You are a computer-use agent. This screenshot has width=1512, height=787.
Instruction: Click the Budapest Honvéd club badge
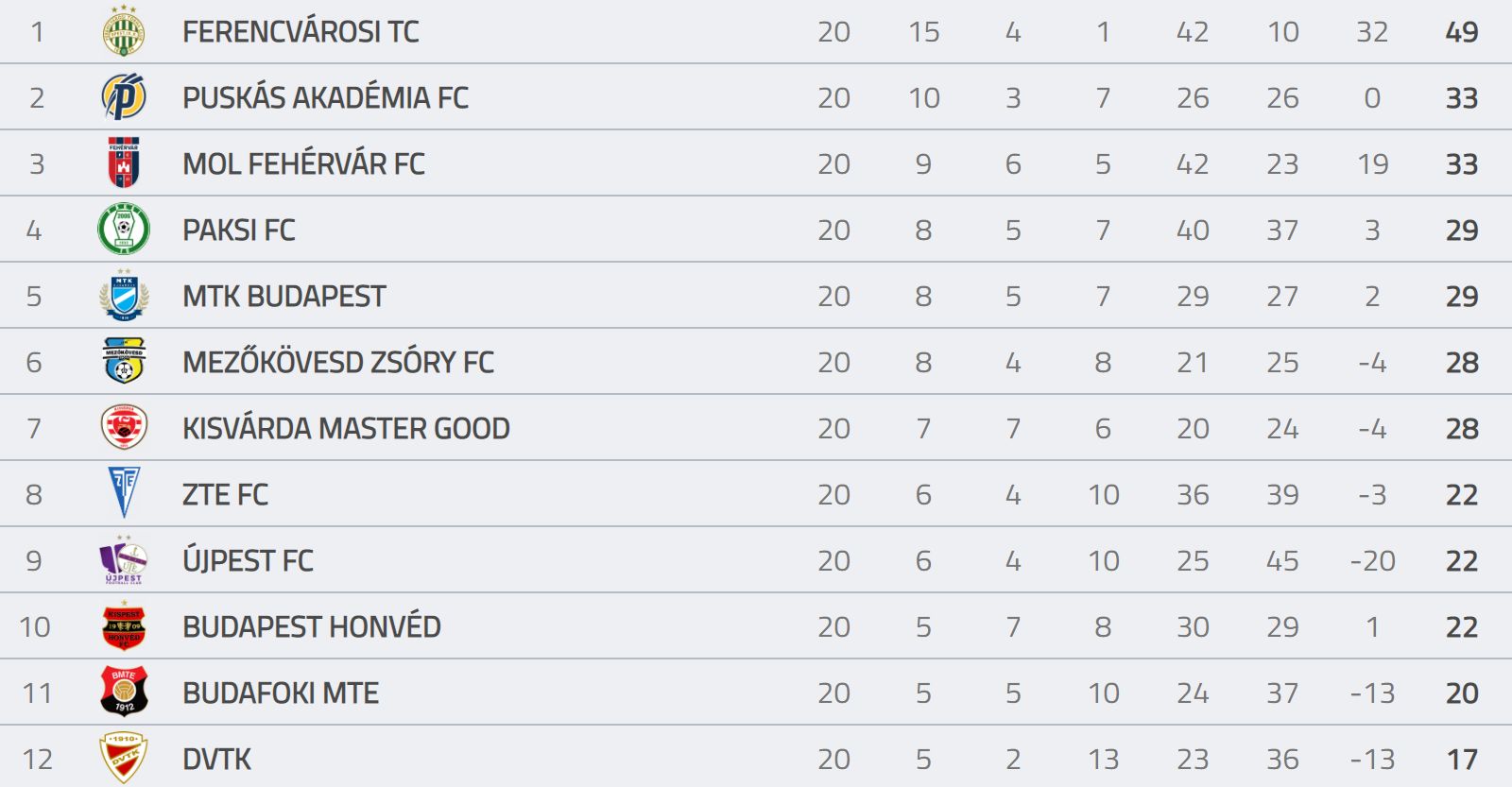tap(124, 625)
